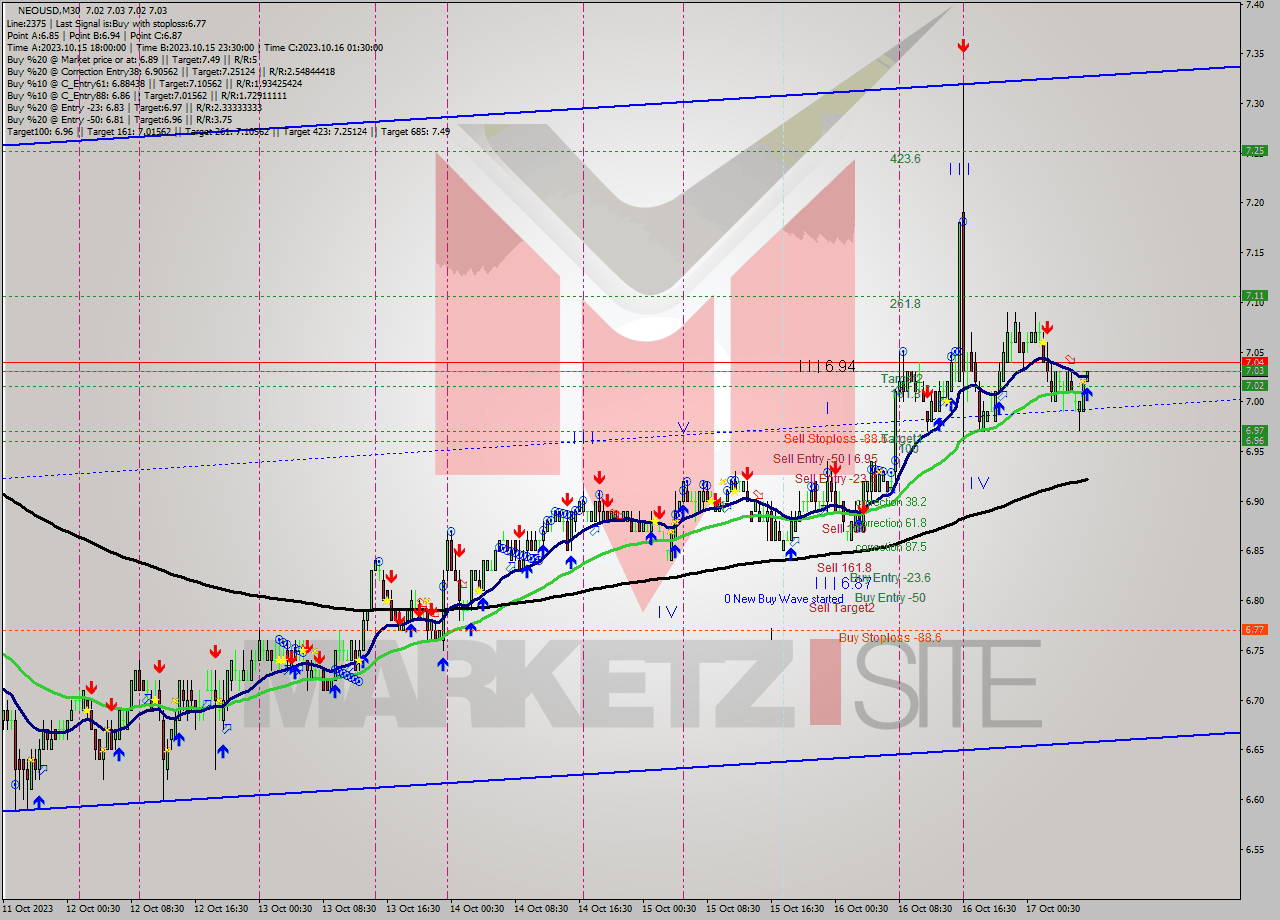
Task: Click the '13 Oct 00:30' time label
Action: (287, 909)
